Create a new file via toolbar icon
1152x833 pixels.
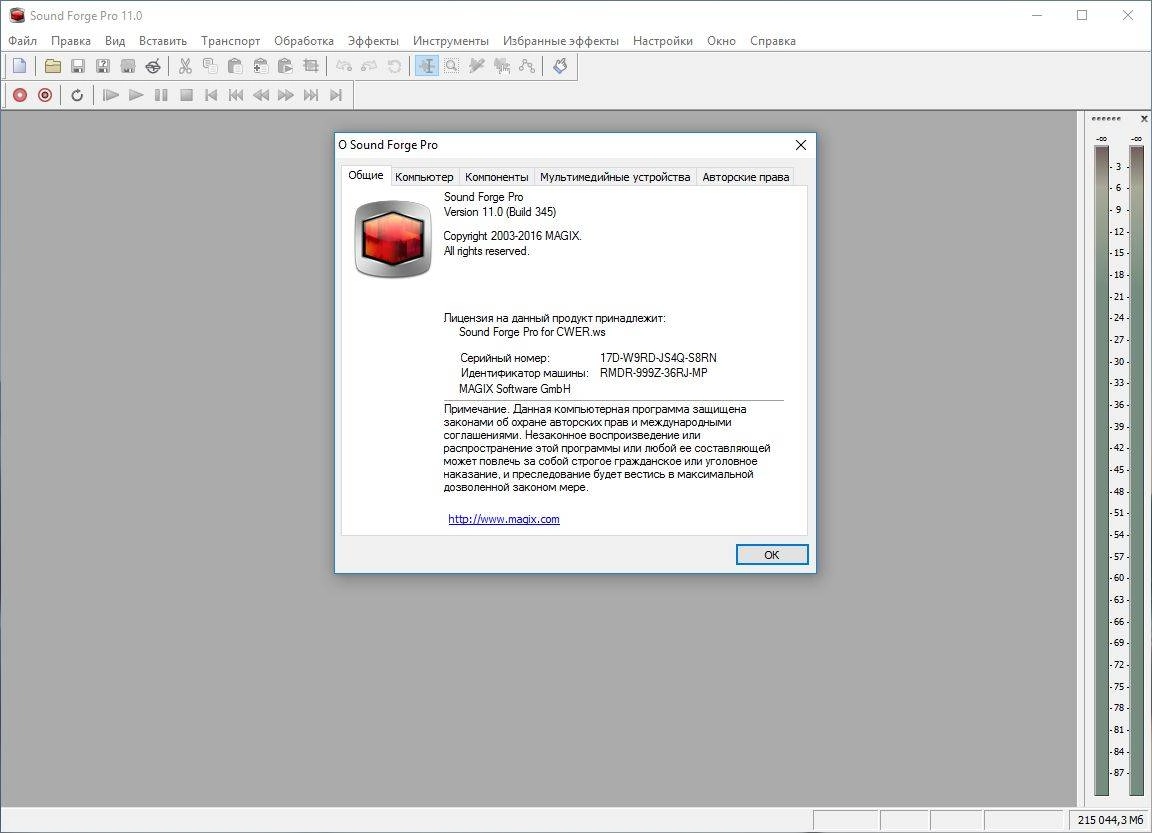pos(20,66)
